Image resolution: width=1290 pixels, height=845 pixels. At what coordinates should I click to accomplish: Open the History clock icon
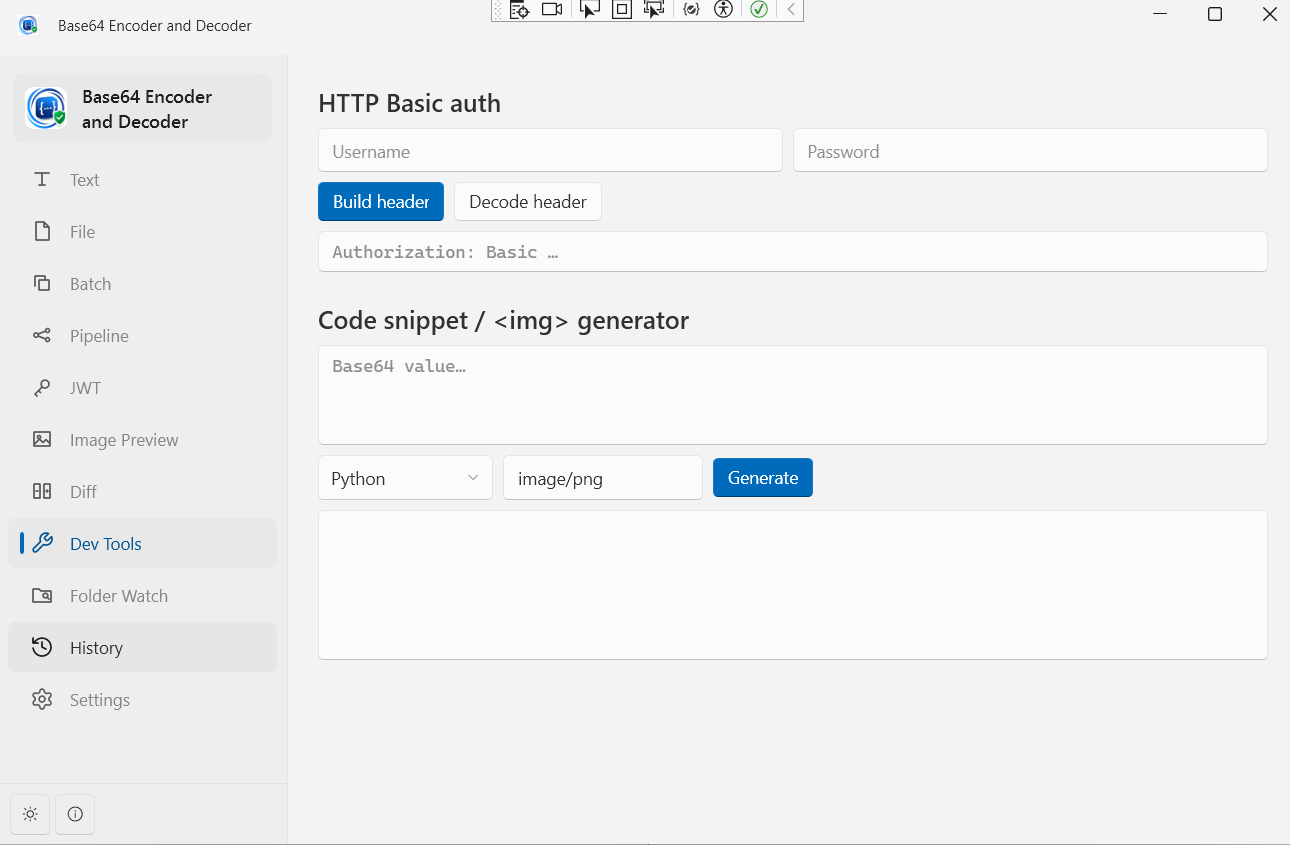[42, 648]
